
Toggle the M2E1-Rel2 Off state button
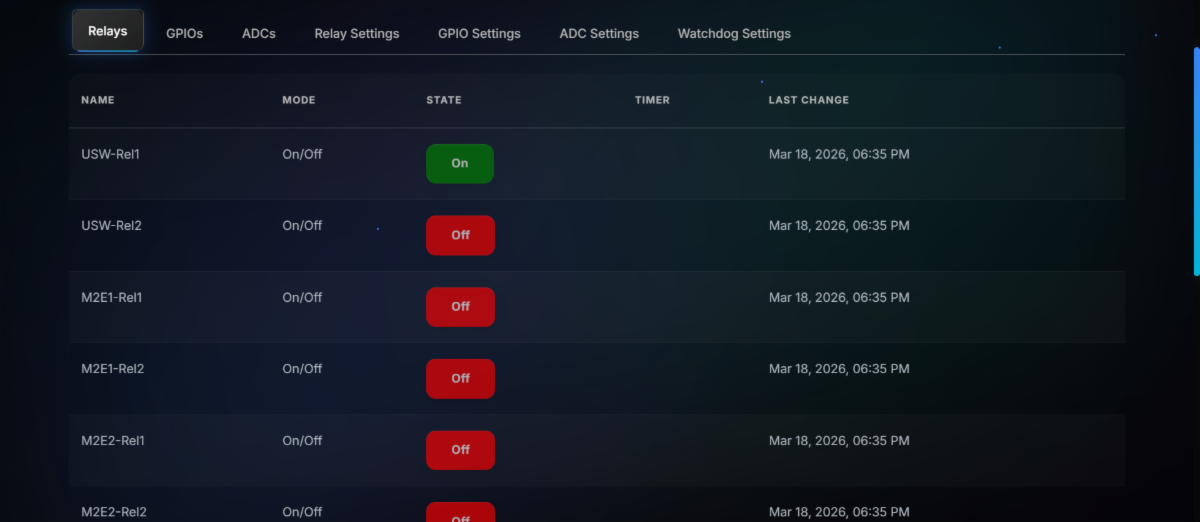(460, 379)
